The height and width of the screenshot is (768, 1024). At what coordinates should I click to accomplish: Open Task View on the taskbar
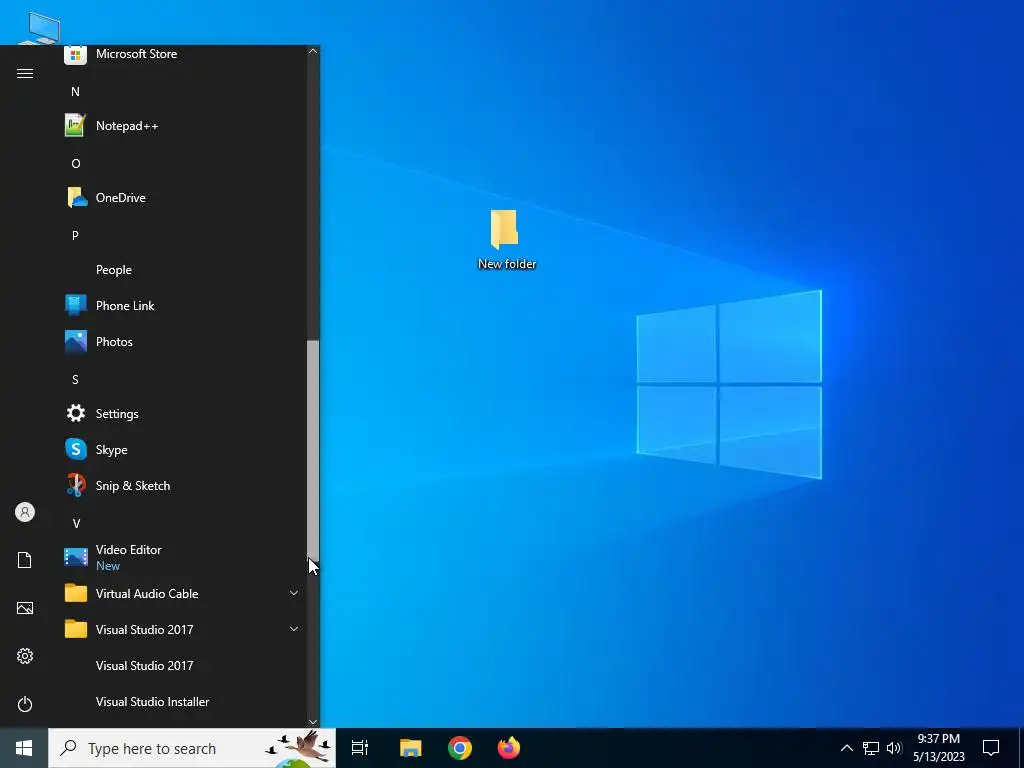[x=360, y=748]
